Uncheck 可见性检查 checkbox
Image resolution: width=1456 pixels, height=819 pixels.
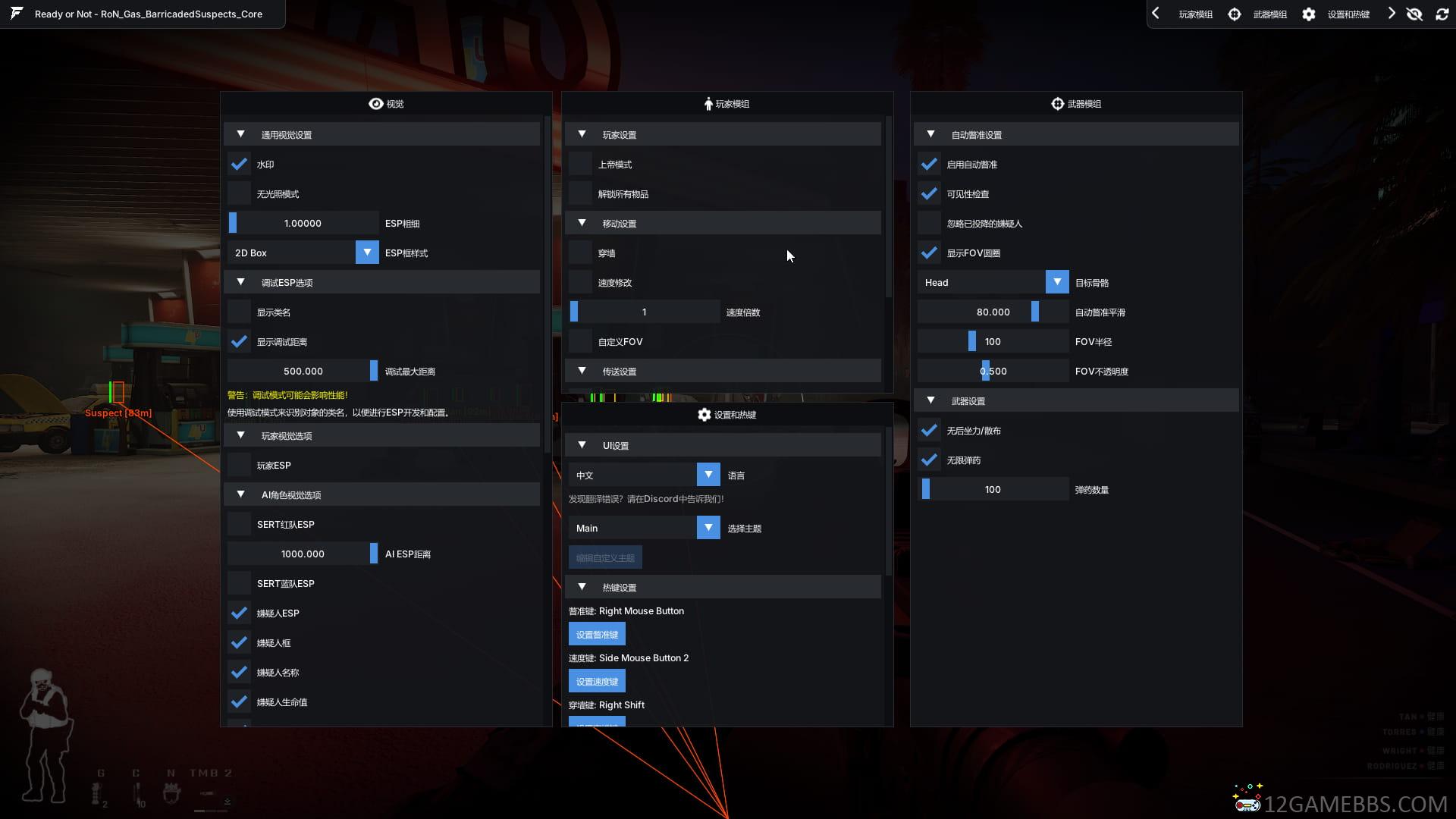click(x=929, y=193)
